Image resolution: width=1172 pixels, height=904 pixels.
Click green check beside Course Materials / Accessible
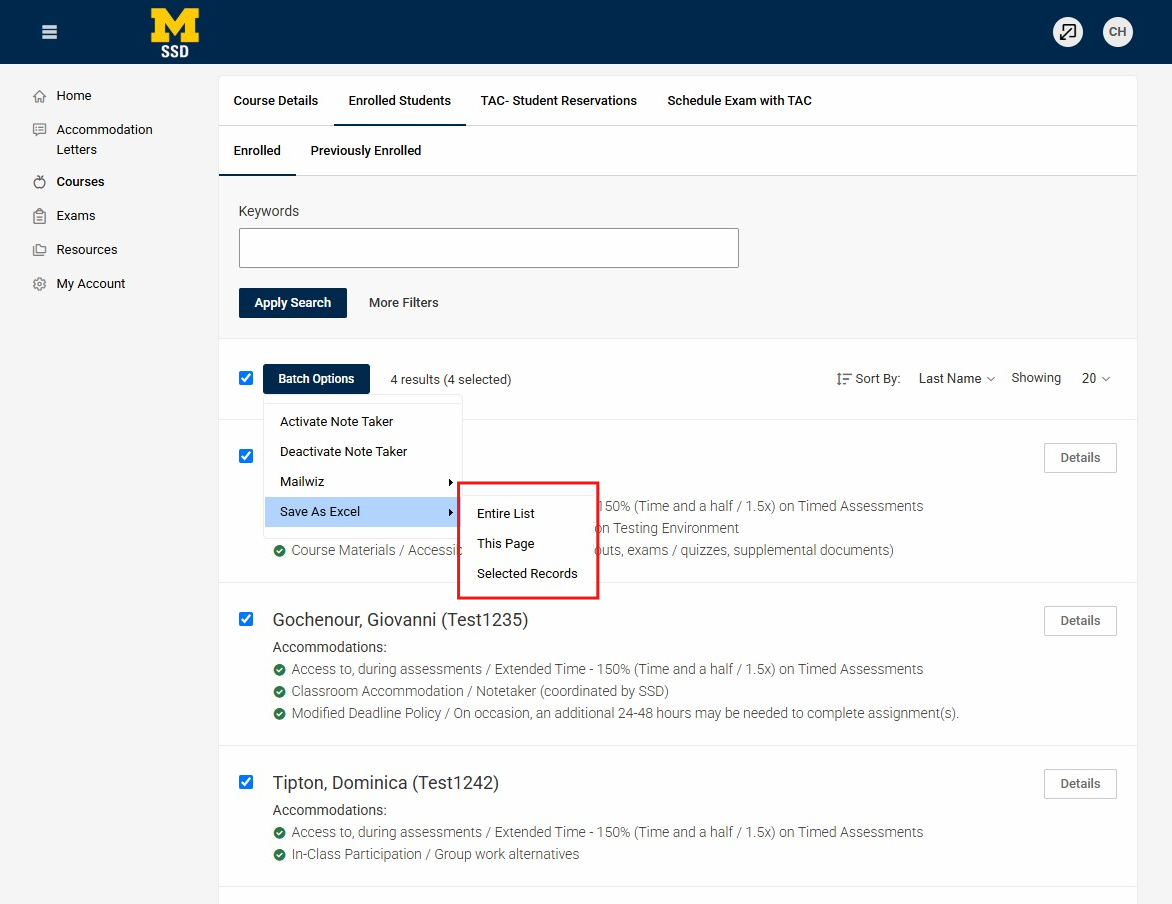click(280, 551)
